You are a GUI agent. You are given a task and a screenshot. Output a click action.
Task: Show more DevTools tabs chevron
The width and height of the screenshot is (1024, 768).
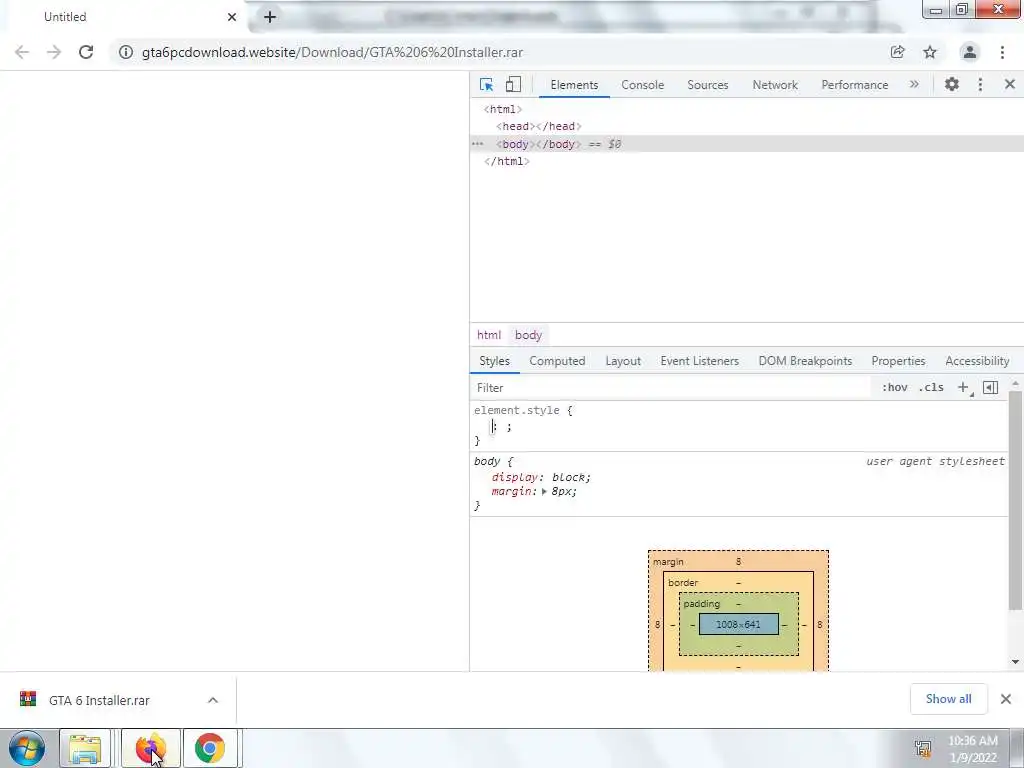tap(914, 84)
